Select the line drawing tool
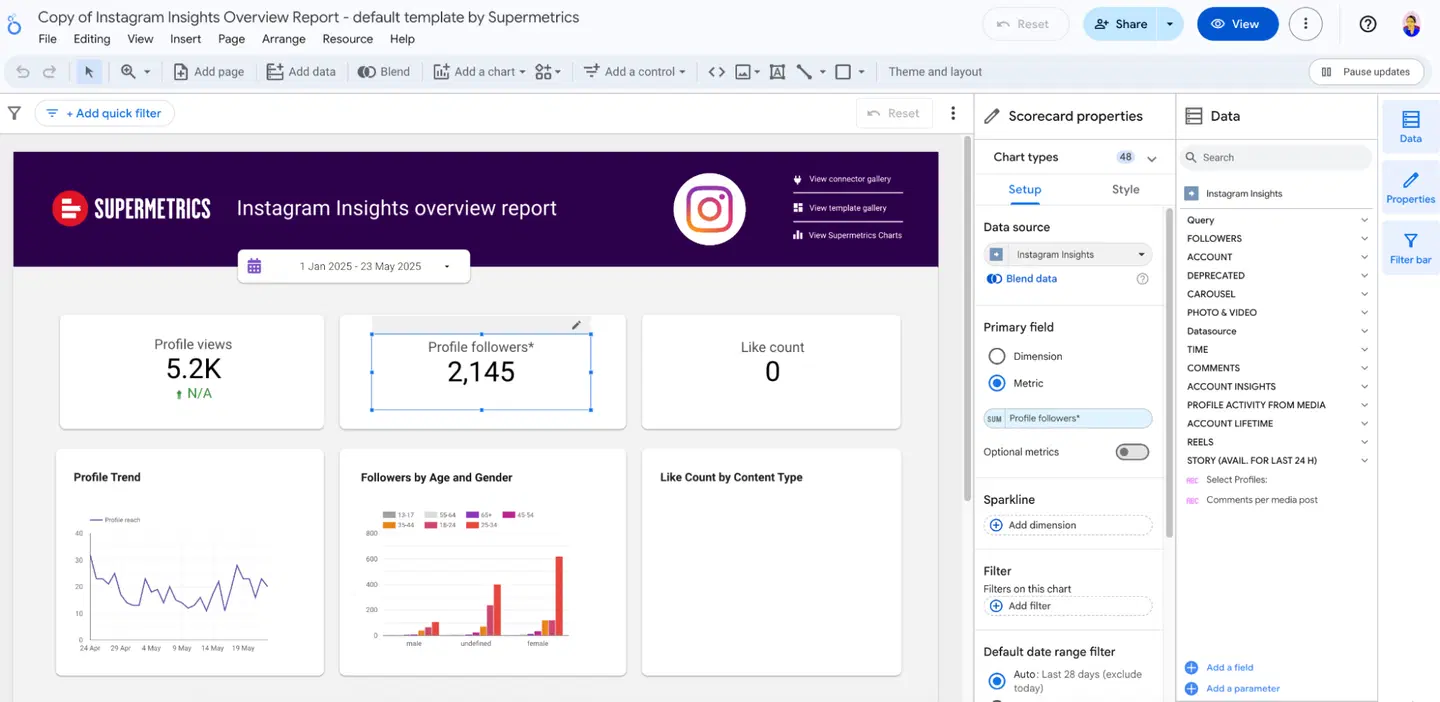Image resolution: width=1440 pixels, height=702 pixels. click(x=806, y=71)
